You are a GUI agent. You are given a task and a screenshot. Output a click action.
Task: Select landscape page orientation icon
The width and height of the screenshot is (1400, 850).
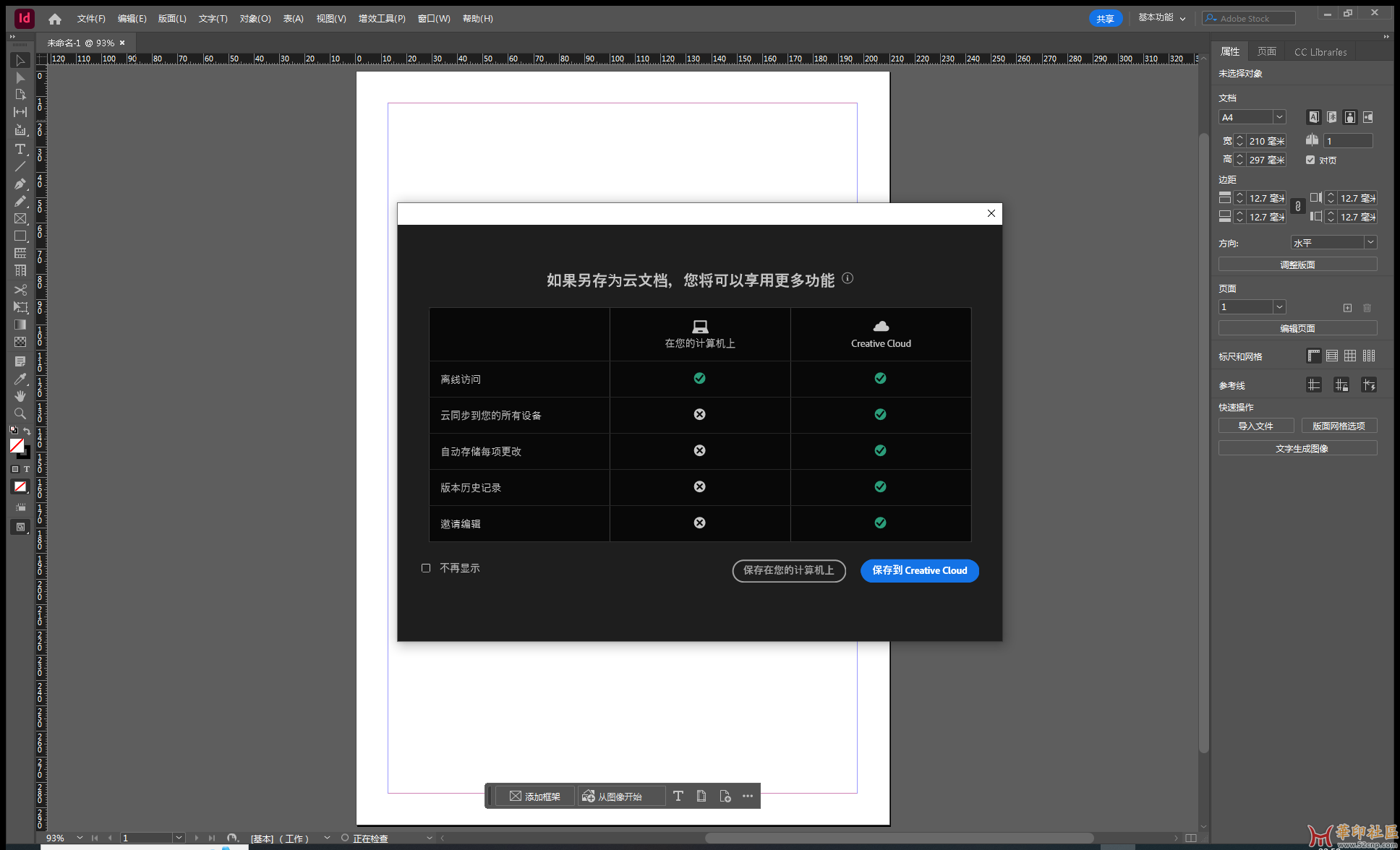1368,117
